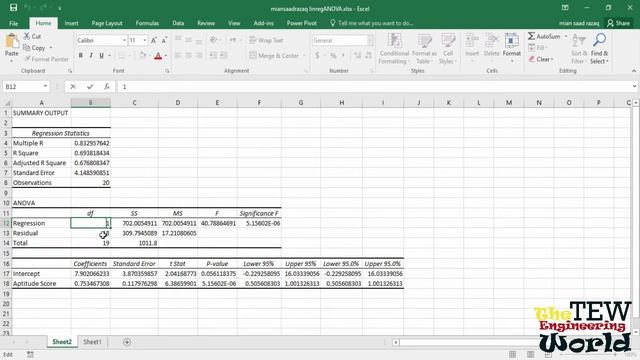Click the Paste clipboard icon

[x=12, y=42]
